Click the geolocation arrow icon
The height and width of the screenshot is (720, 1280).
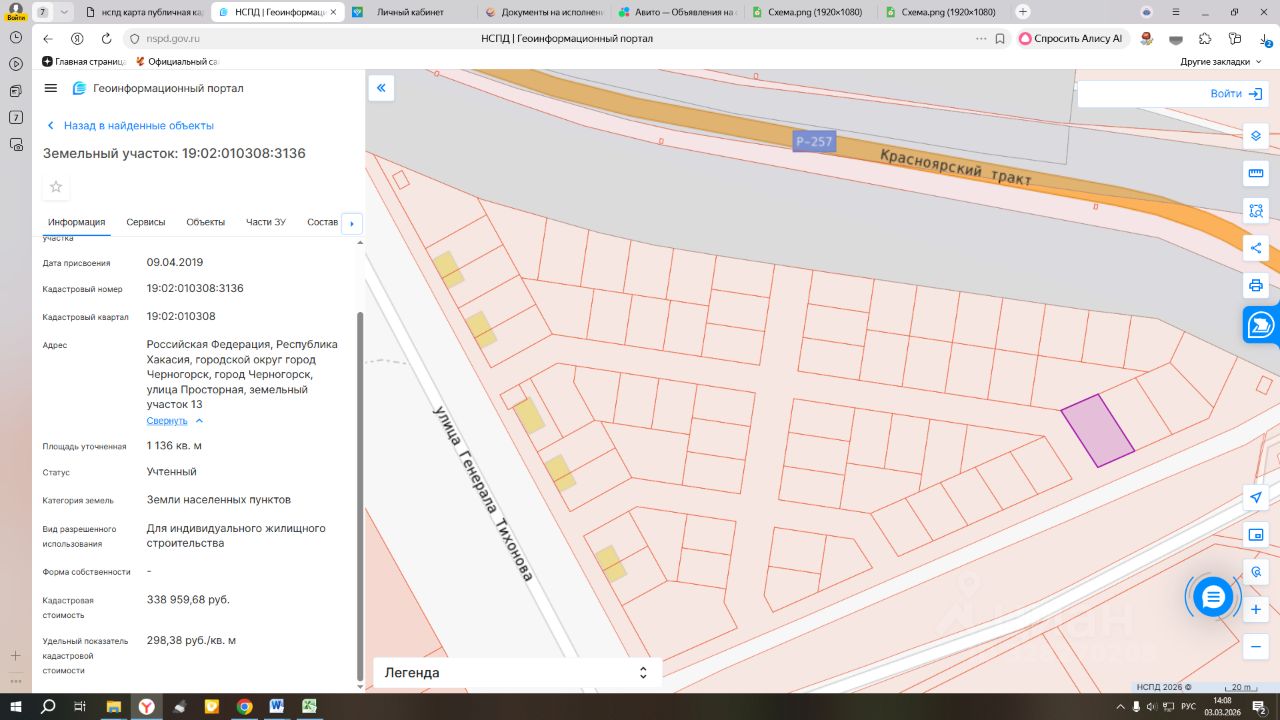[1256, 498]
